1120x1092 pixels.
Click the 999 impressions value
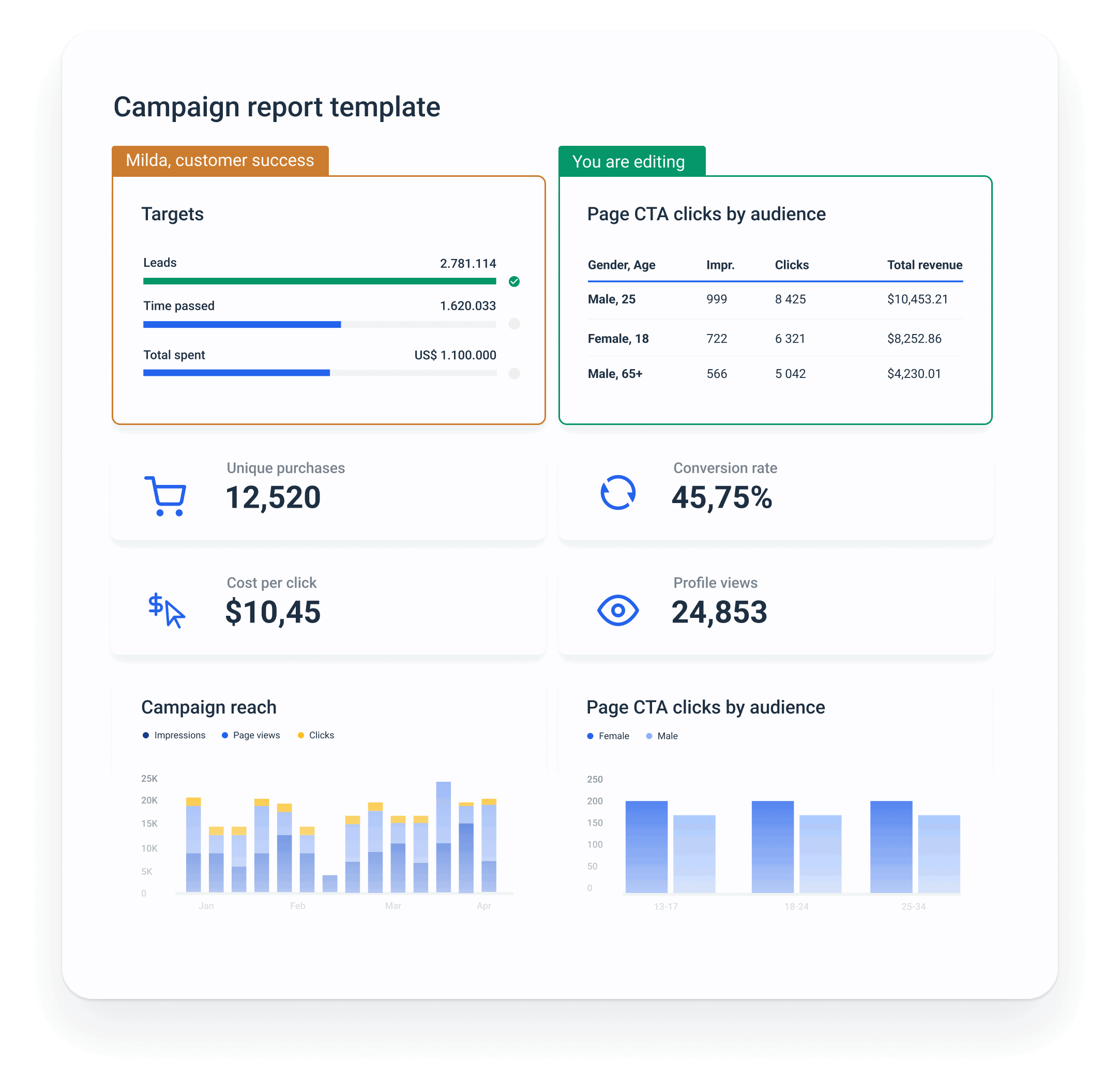pos(717,299)
